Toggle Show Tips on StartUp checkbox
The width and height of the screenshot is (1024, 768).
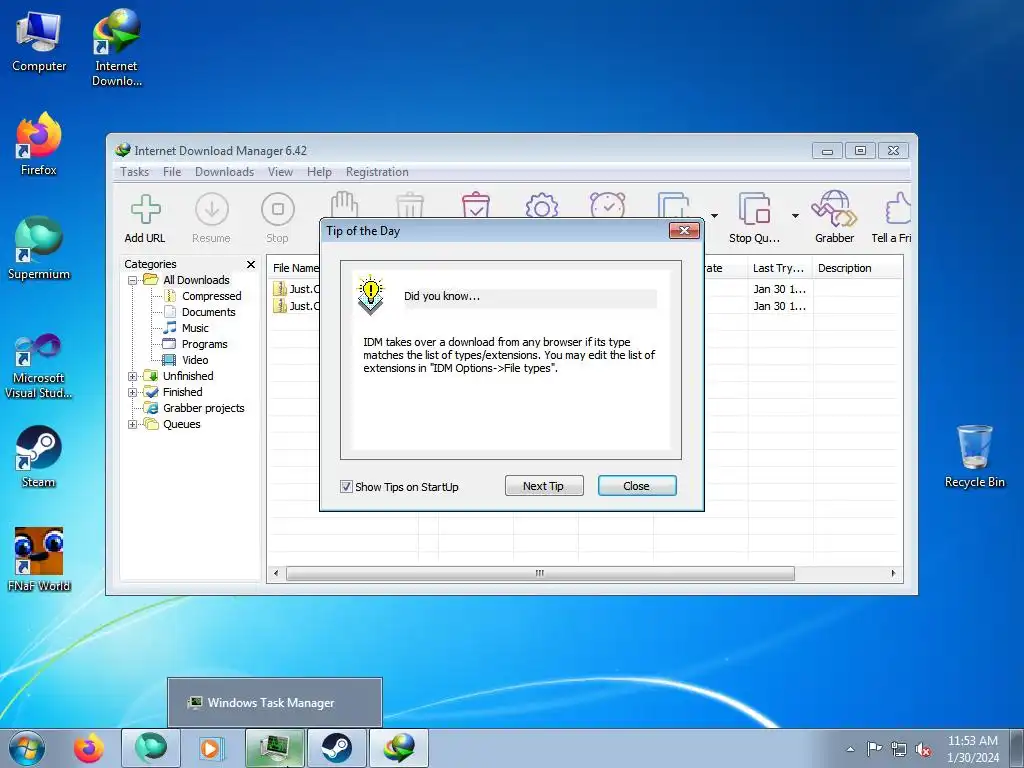point(346,487)
